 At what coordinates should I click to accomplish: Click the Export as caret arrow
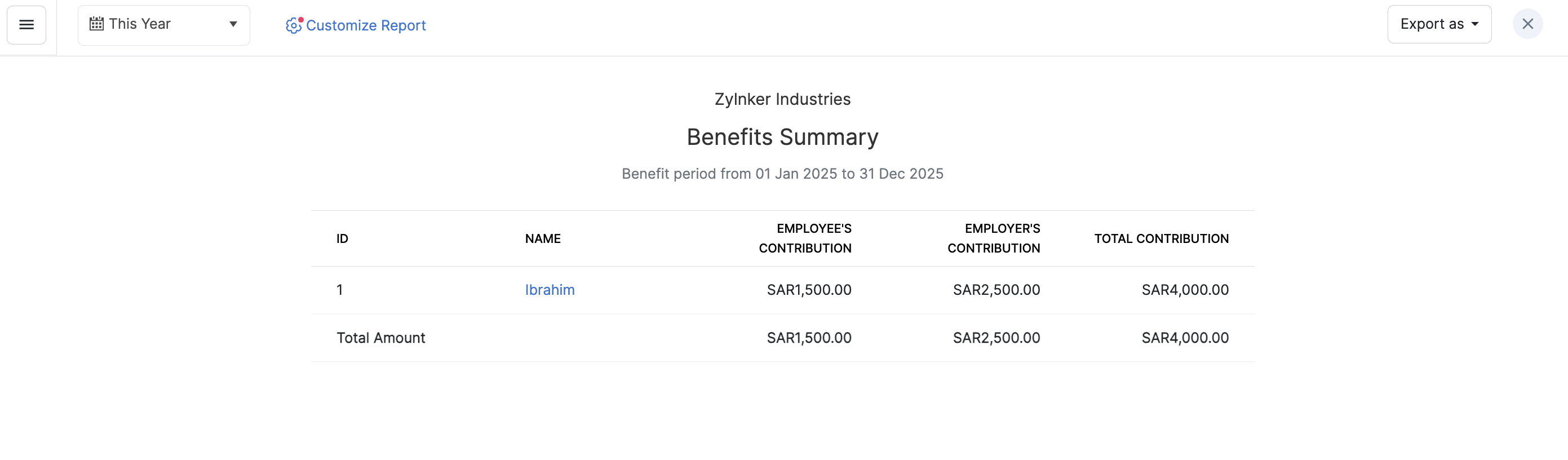coord(1475,24)
